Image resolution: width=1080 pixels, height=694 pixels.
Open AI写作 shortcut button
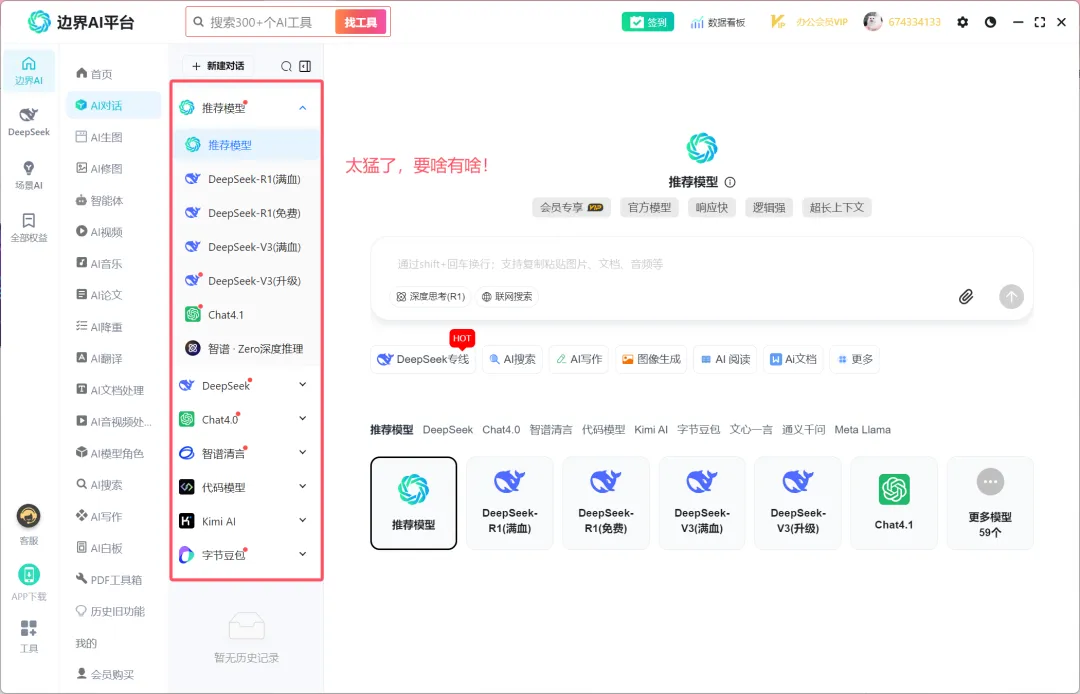pyautogui.click(x=579, y=359)
